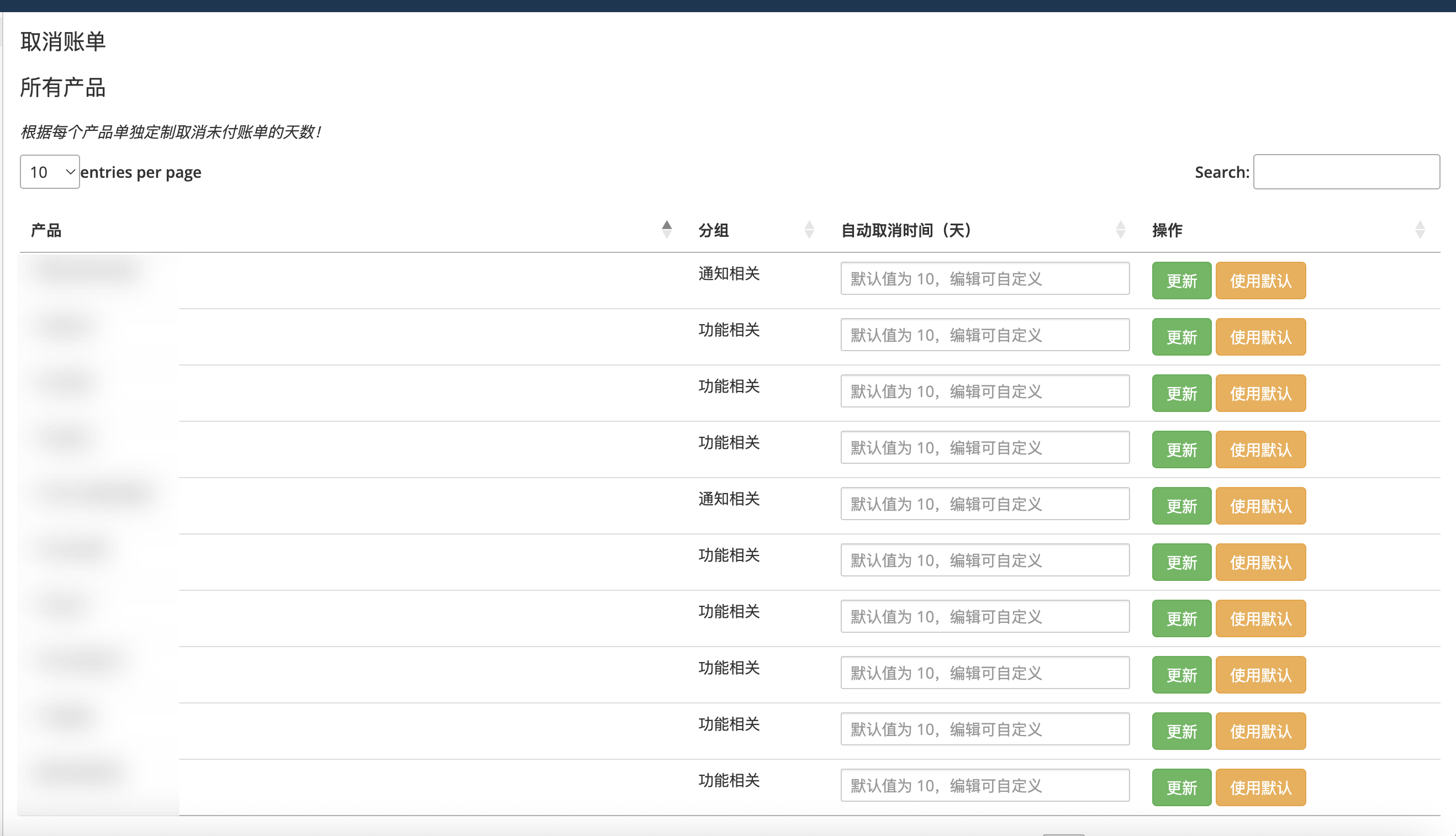Image resolution: width=1456 pixels, height=836 pixels.
Task: Click 使用默认 in the last table row
Action: [x=1260, y=787]
